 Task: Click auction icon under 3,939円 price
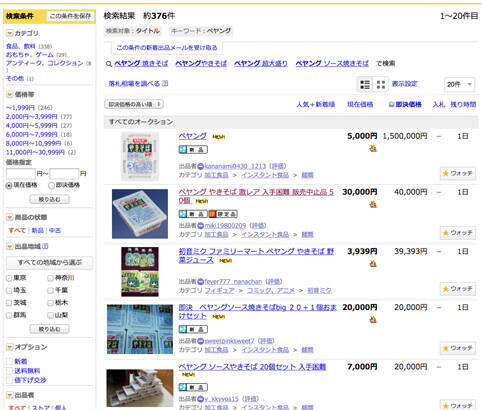(x=373, y=264)
